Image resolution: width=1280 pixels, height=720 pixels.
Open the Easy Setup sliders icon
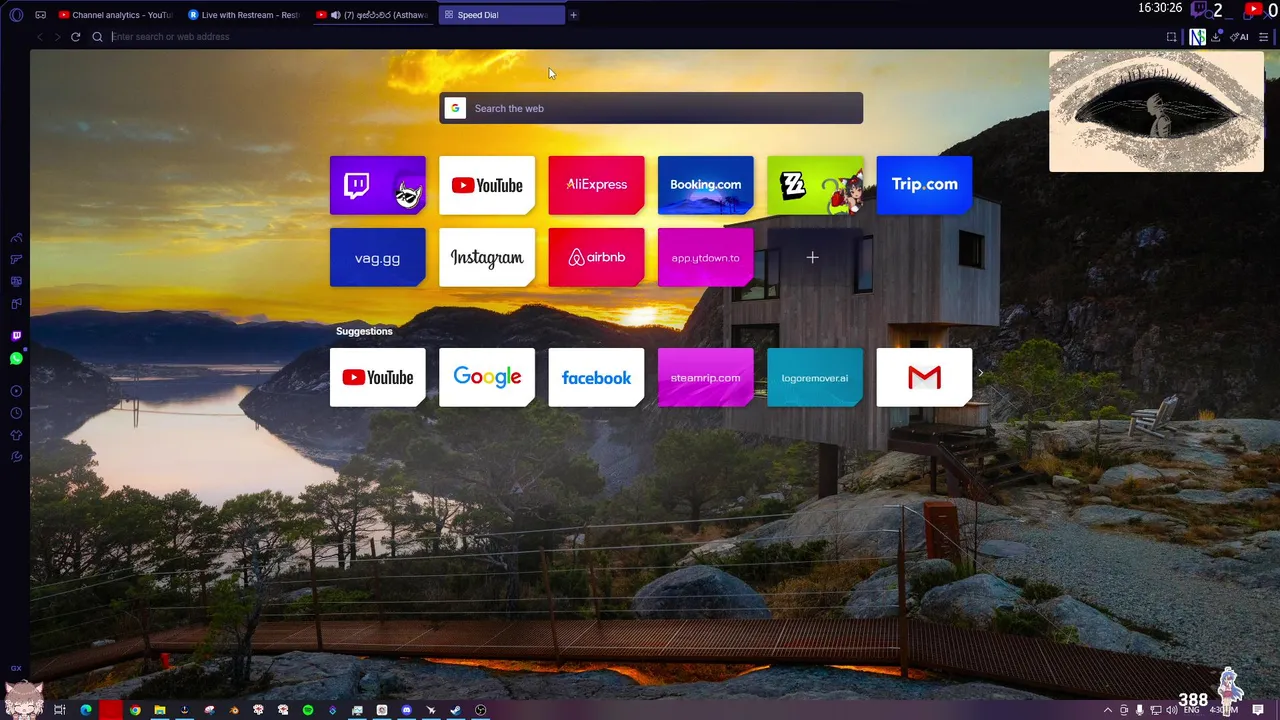1264,37
